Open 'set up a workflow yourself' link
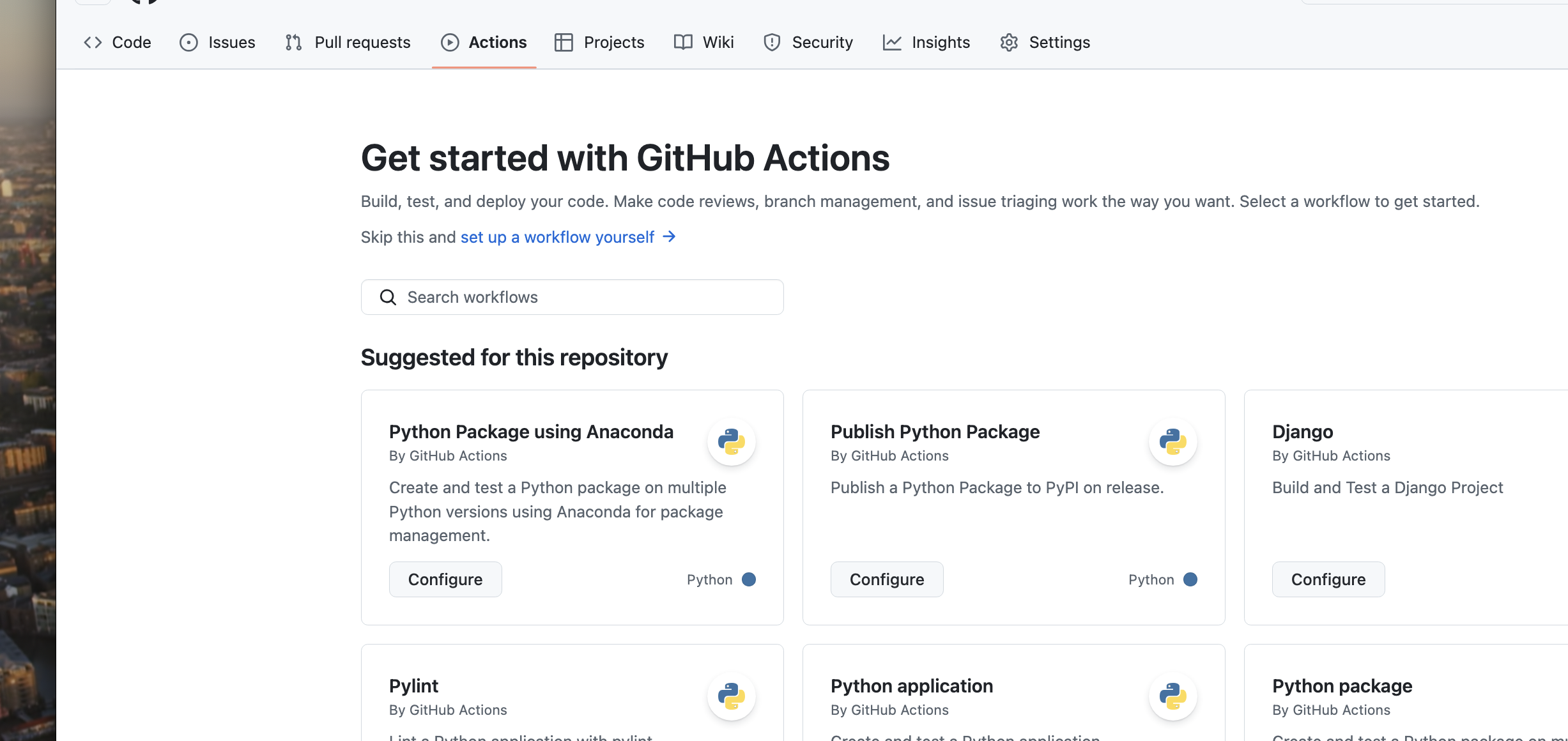This screenshot has width=1568, height=741. coord(557,237)
